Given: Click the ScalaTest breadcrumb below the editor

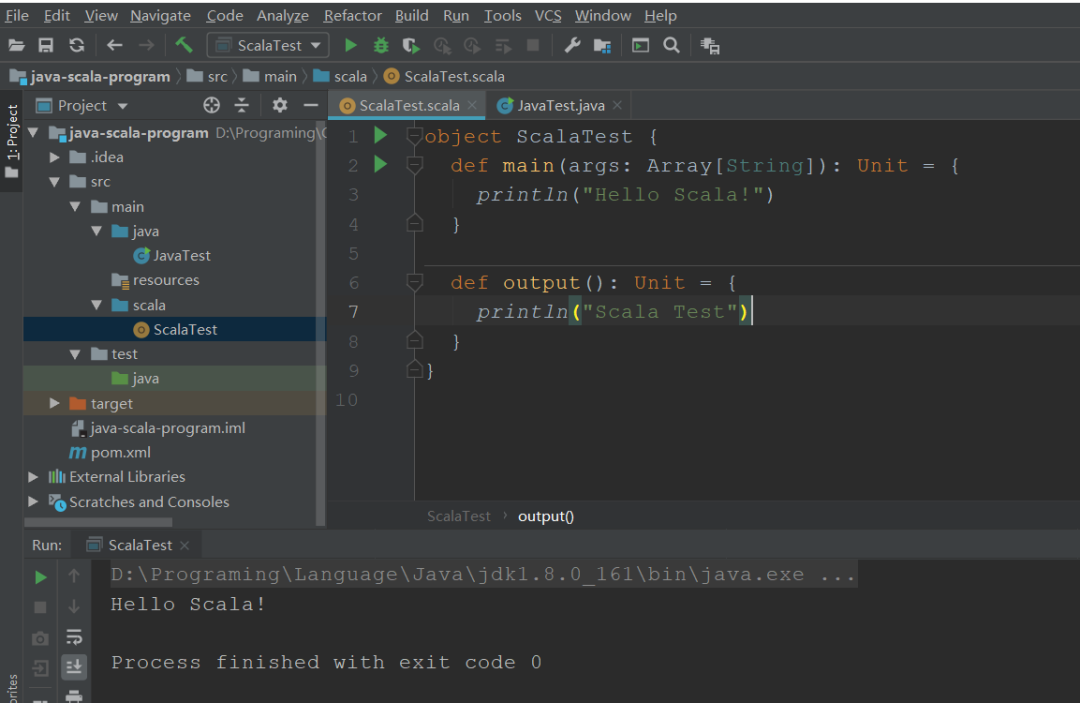Looking at the screenshot, I should tap(459, 516).
